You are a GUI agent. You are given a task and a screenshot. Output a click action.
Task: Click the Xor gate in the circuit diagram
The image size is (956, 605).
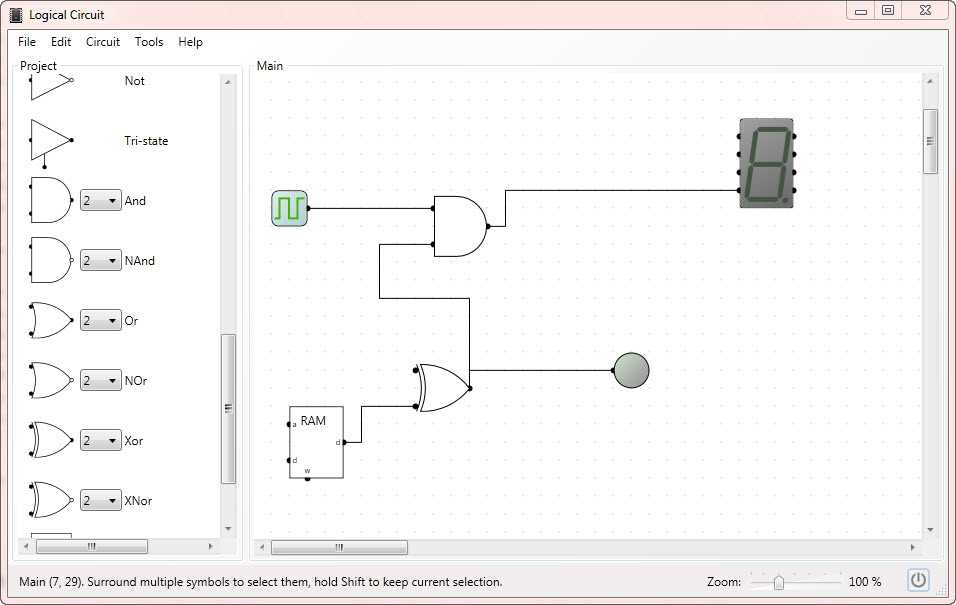click(443, 388)
